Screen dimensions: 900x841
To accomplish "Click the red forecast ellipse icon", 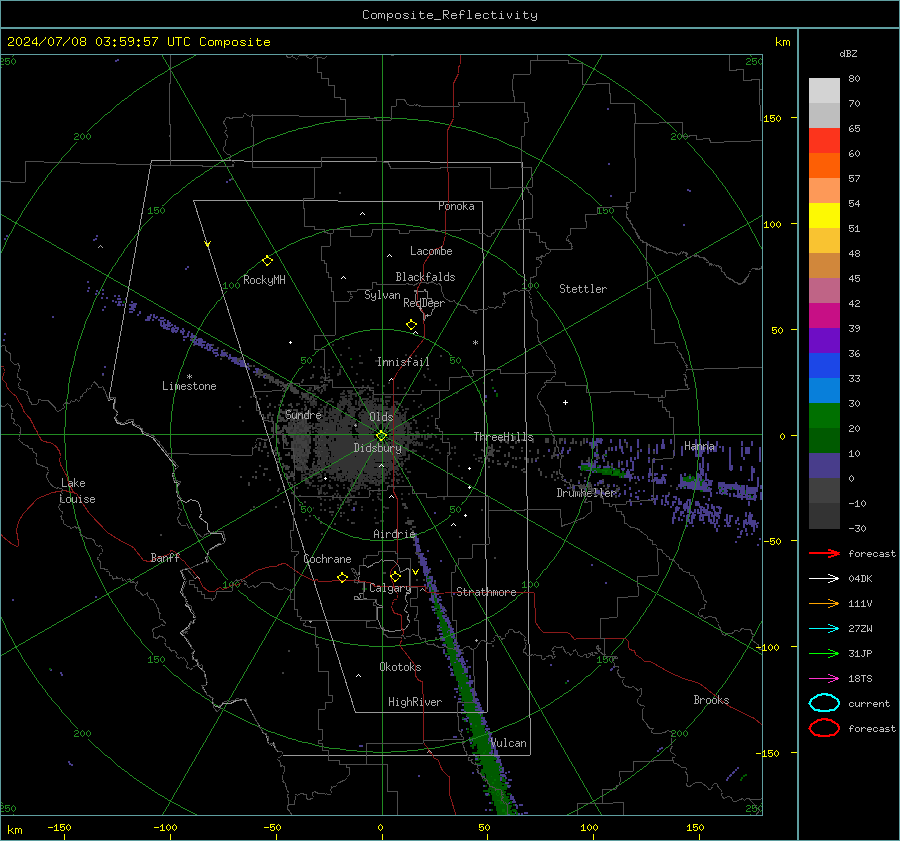I will click(x=824, y=728).
